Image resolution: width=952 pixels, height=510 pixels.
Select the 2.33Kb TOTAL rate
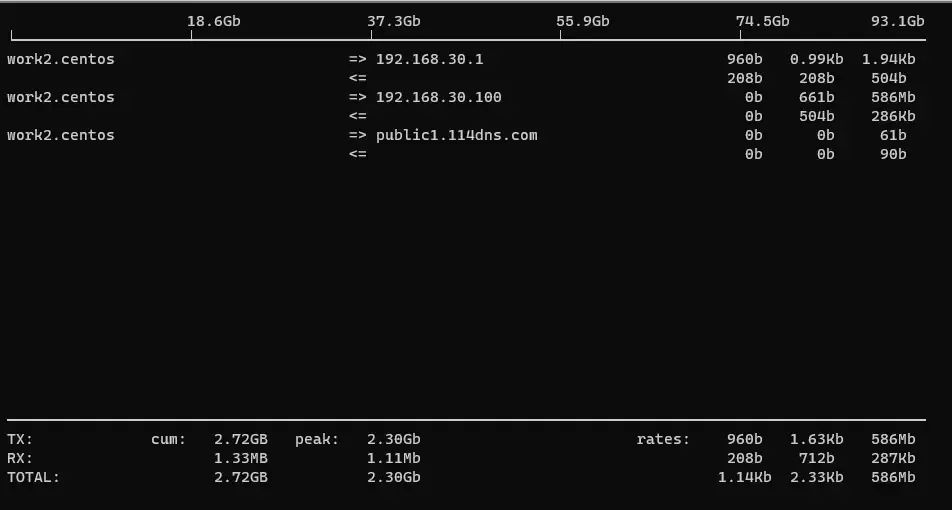pos(817,477)
